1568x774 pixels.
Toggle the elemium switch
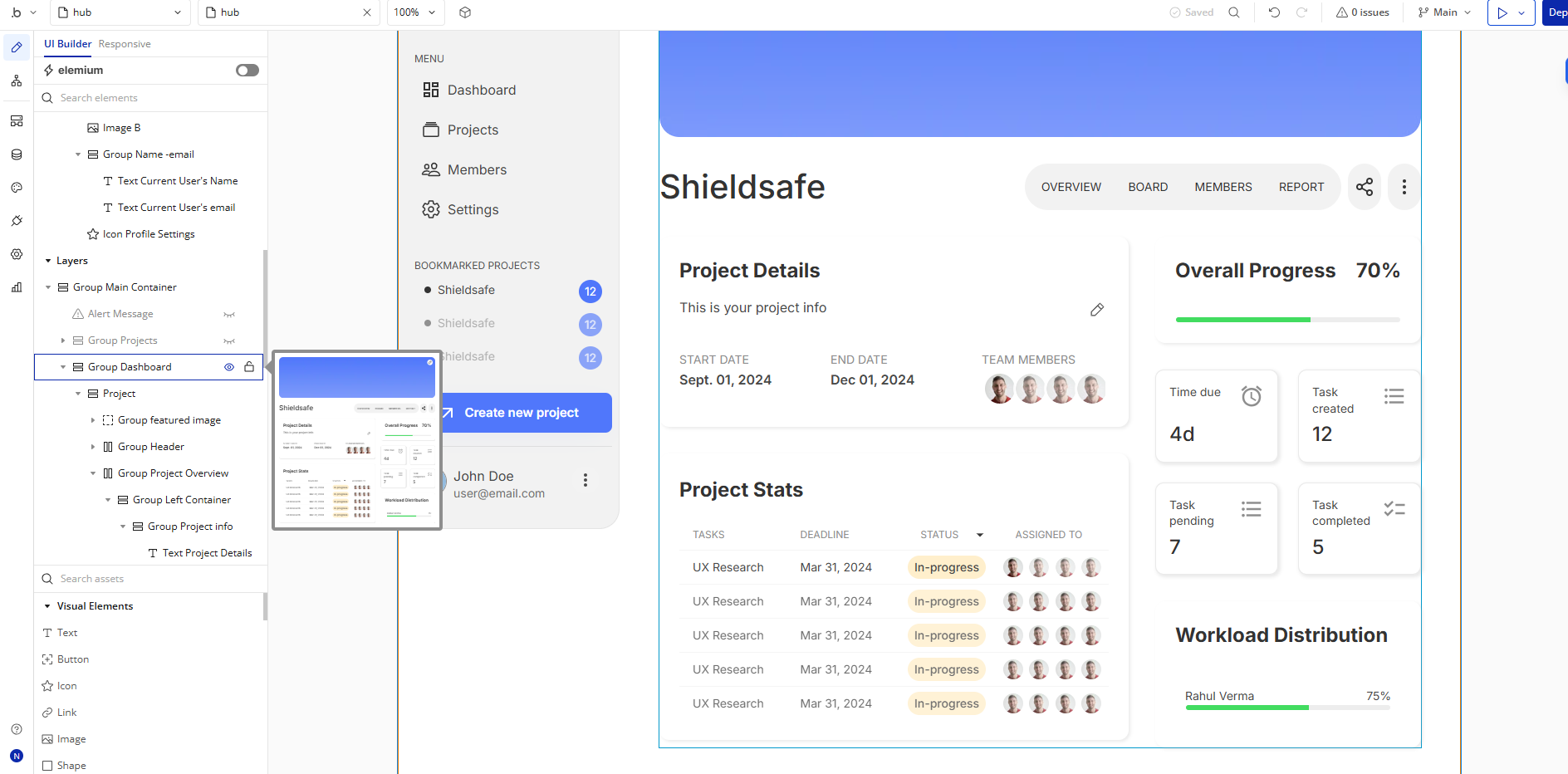click(247, 71)
